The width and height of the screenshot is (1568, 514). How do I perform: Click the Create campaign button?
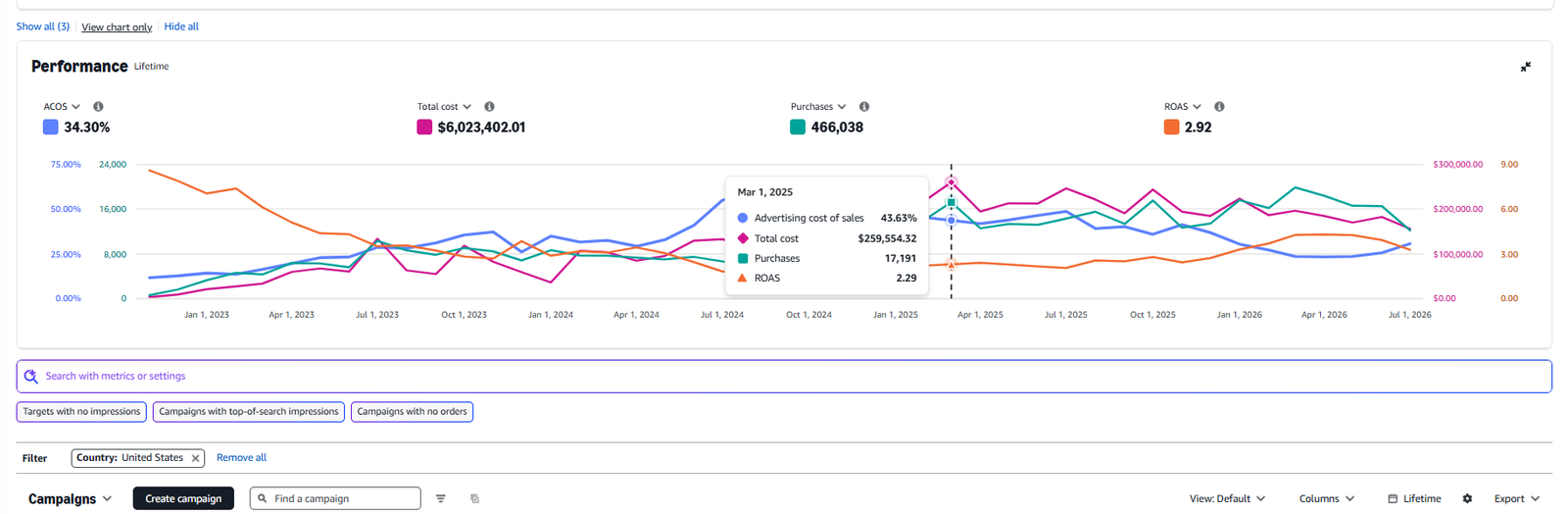pyautogui.click(x=183, y=498)
